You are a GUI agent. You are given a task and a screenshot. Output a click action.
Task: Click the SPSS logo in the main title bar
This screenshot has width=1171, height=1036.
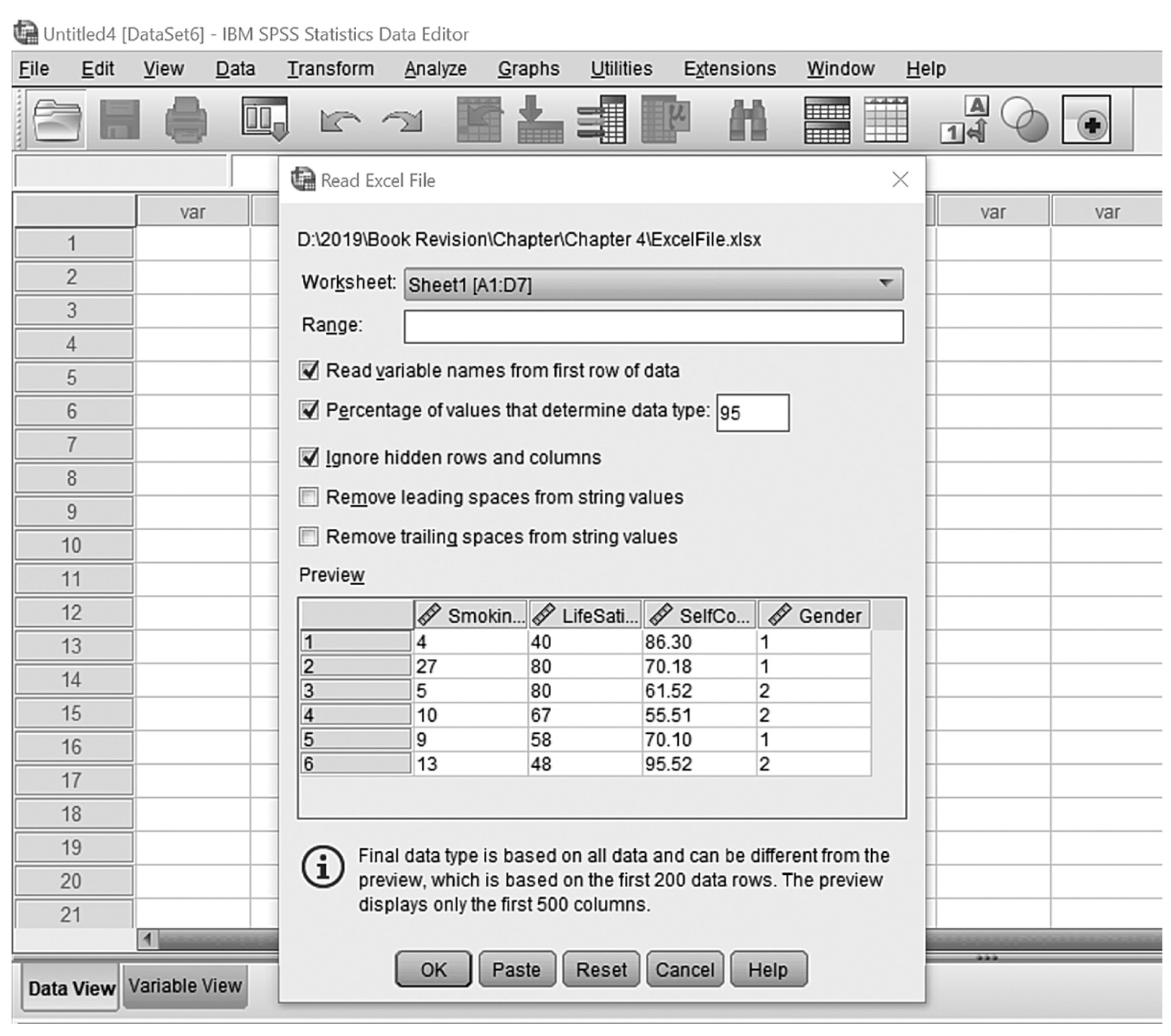(x=26, y=33)
